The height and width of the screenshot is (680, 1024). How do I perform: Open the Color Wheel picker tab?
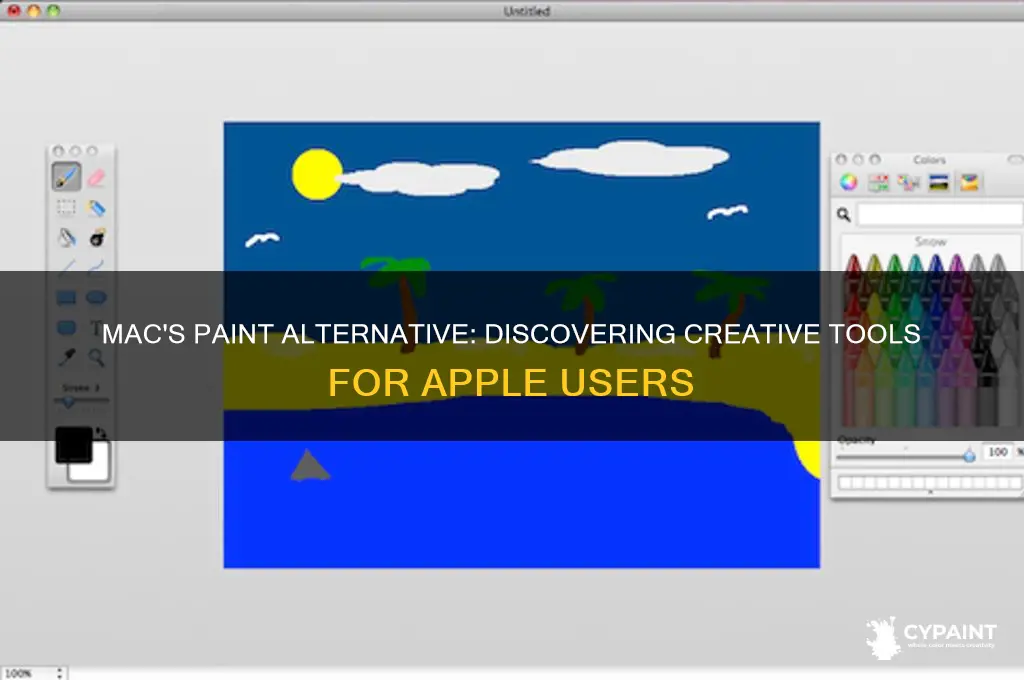848,182
